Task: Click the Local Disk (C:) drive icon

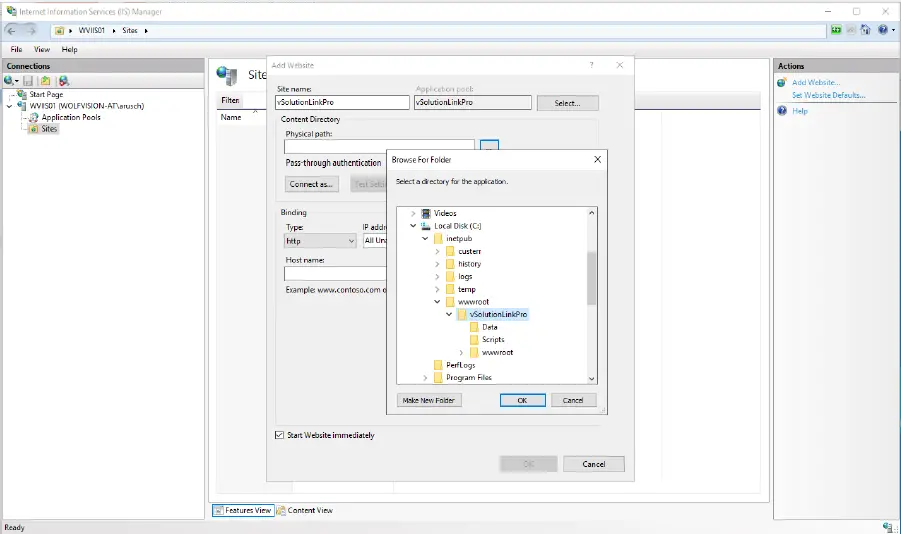Action: (426, 226)
